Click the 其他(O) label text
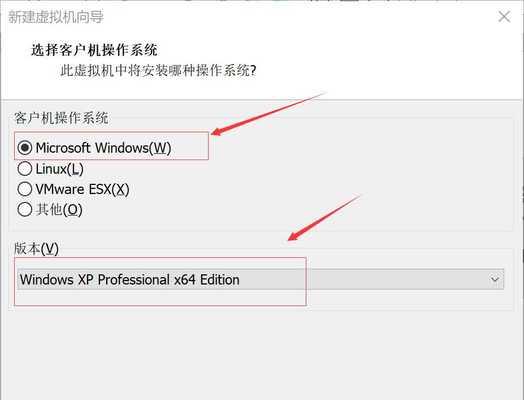The width and height of the screenshot is (524, 400). [59, 210]
